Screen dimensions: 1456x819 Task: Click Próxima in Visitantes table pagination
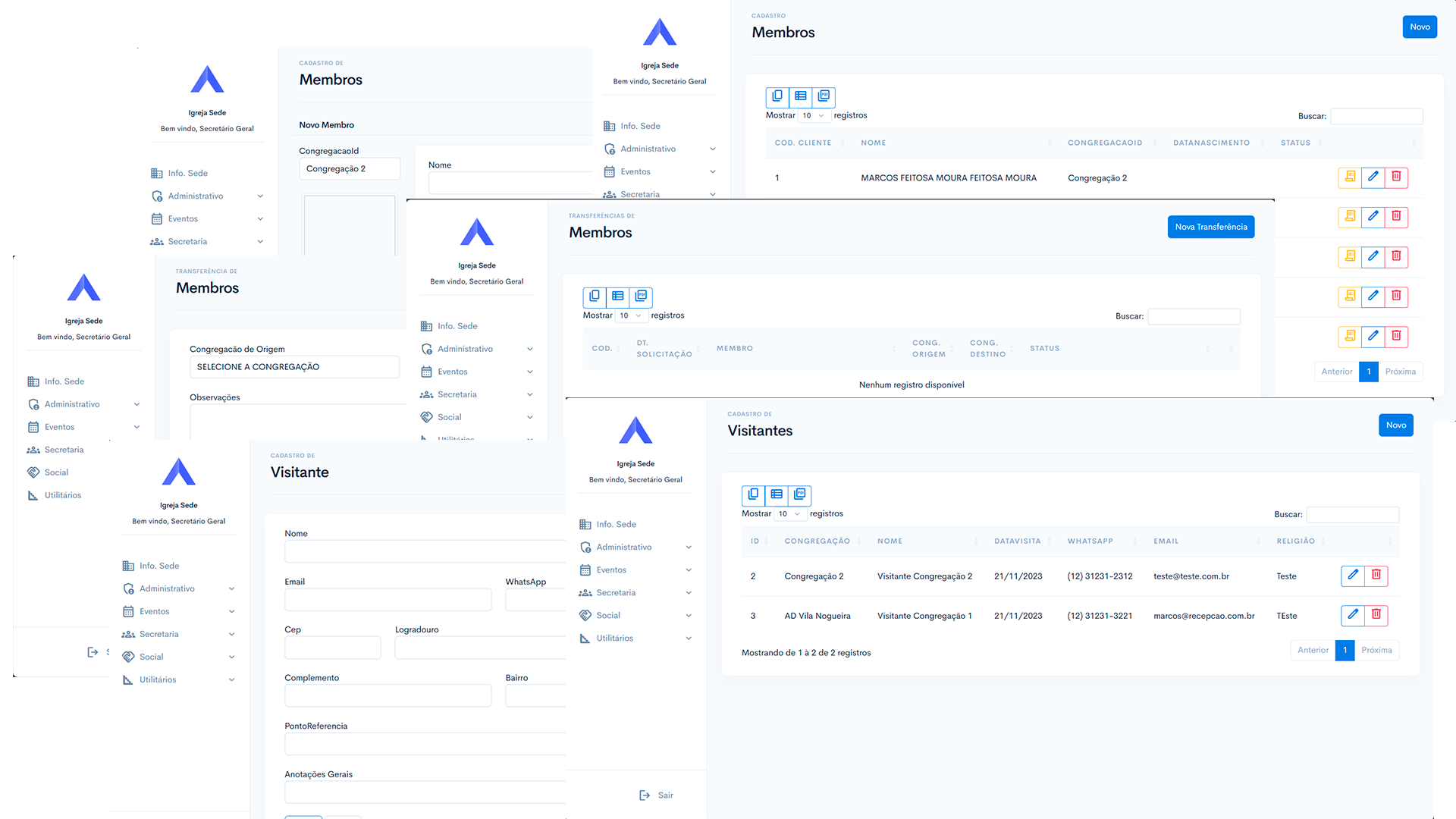[x=1376, y=651]
